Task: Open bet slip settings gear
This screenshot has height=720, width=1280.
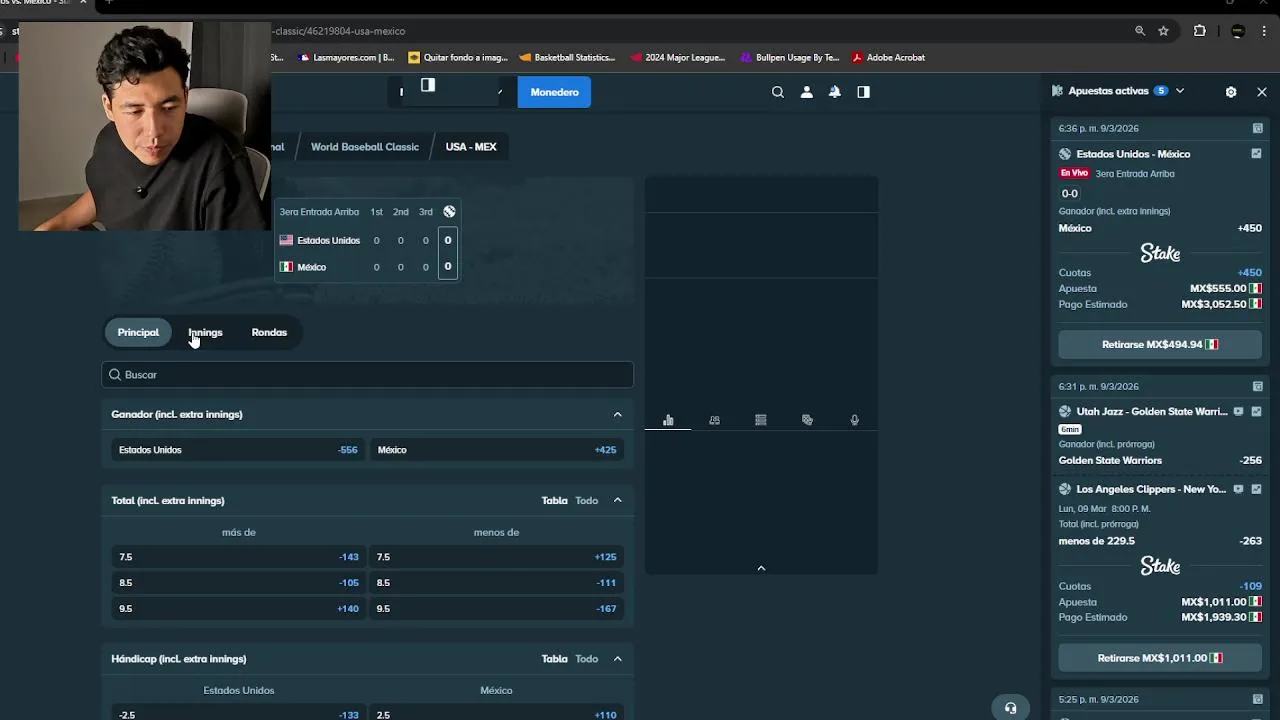Action: [1231, 92]
